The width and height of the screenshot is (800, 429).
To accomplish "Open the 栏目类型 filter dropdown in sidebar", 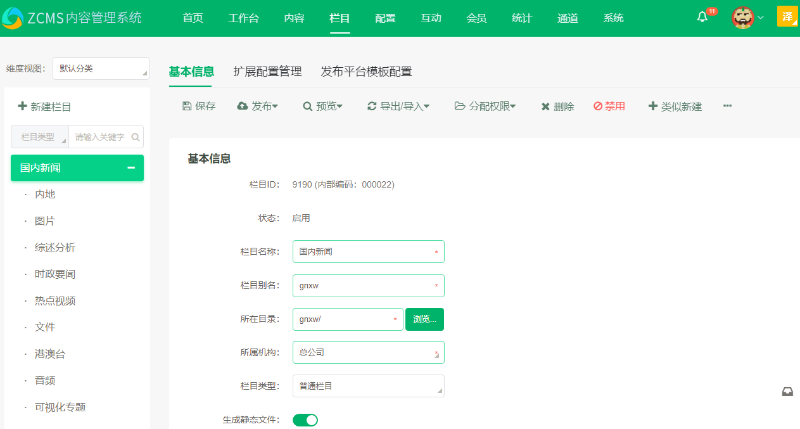I will (x=40, y=137).
